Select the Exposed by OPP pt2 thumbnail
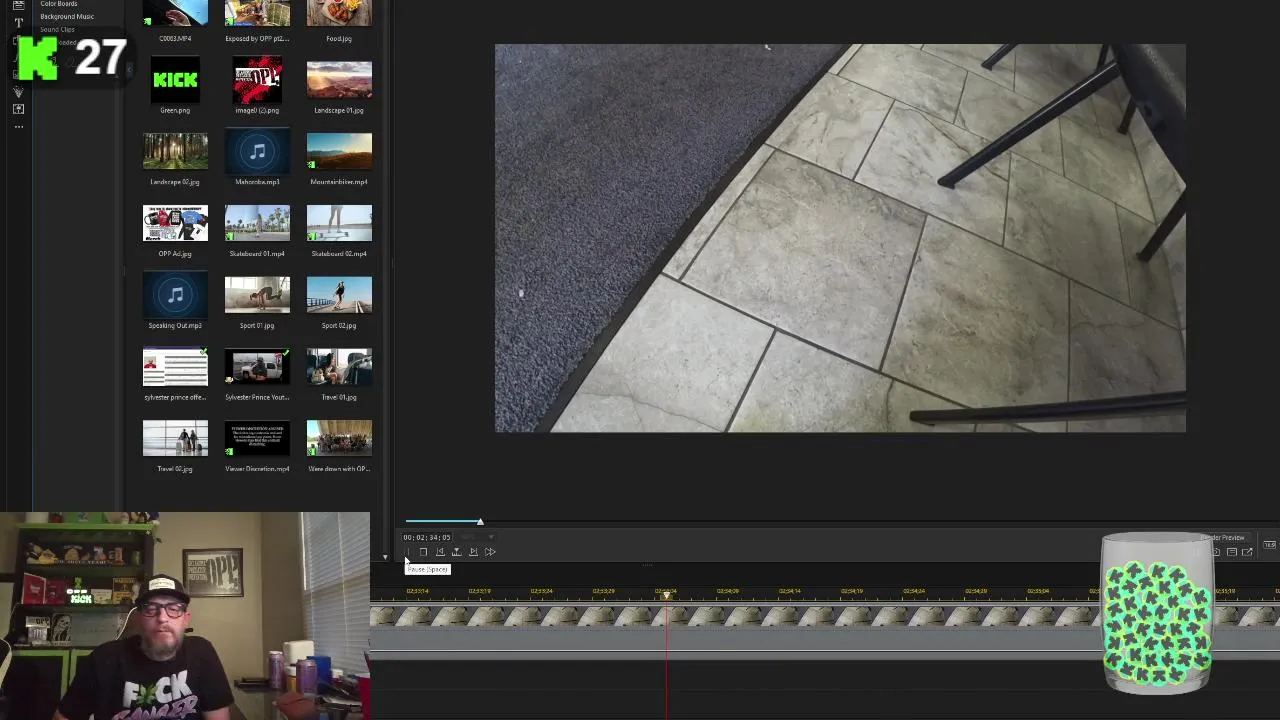The height and width of the screenshot is (720, 1280). click(257, 13)
